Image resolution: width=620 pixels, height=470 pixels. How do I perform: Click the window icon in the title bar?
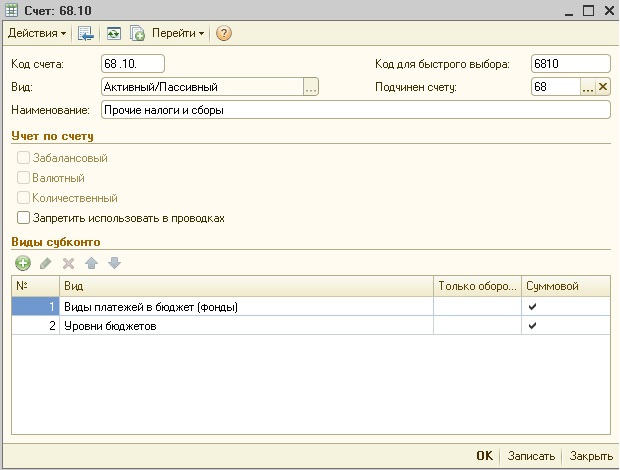coord(11,10)
